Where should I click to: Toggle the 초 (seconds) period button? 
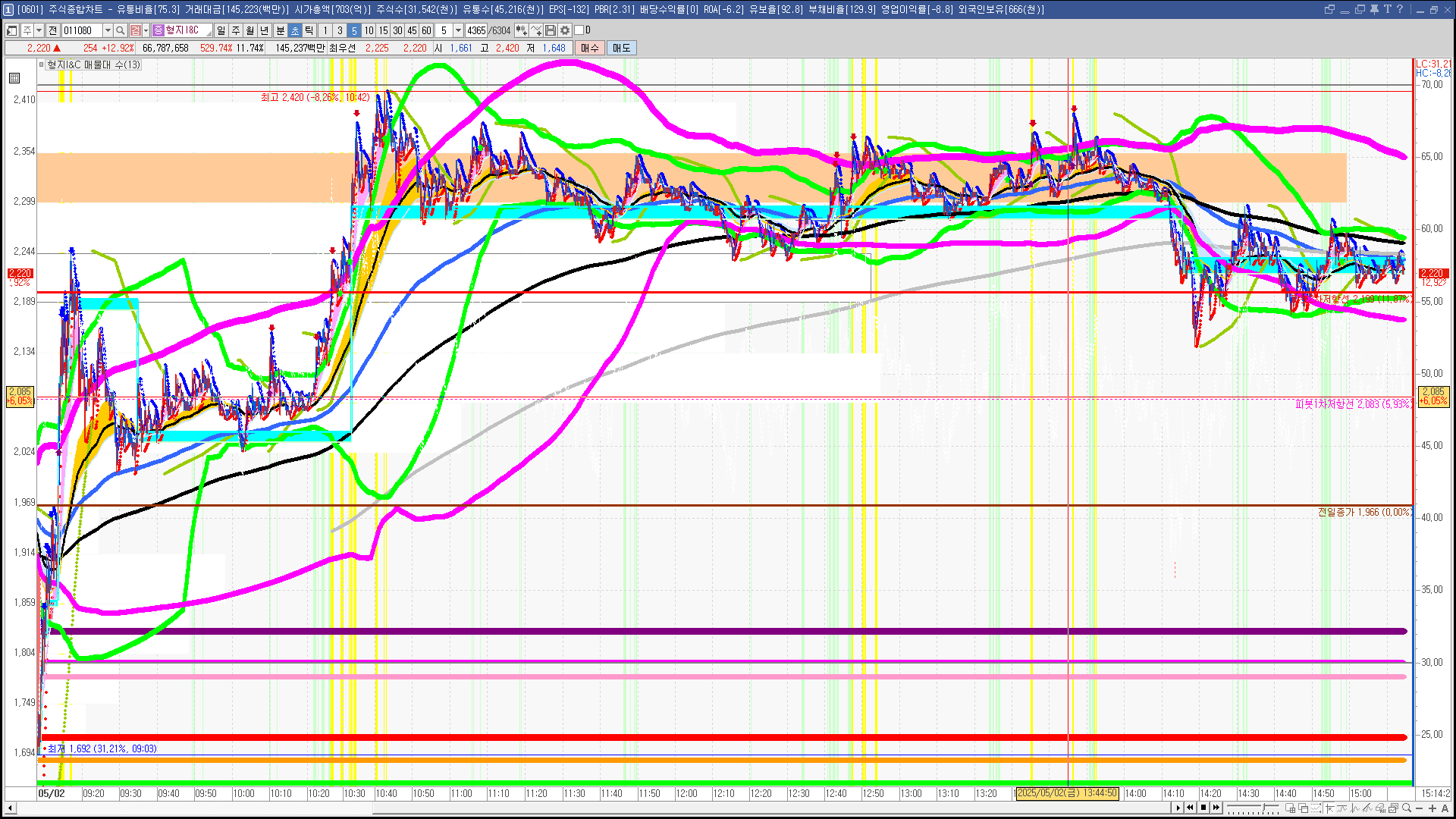click(295, 30)
